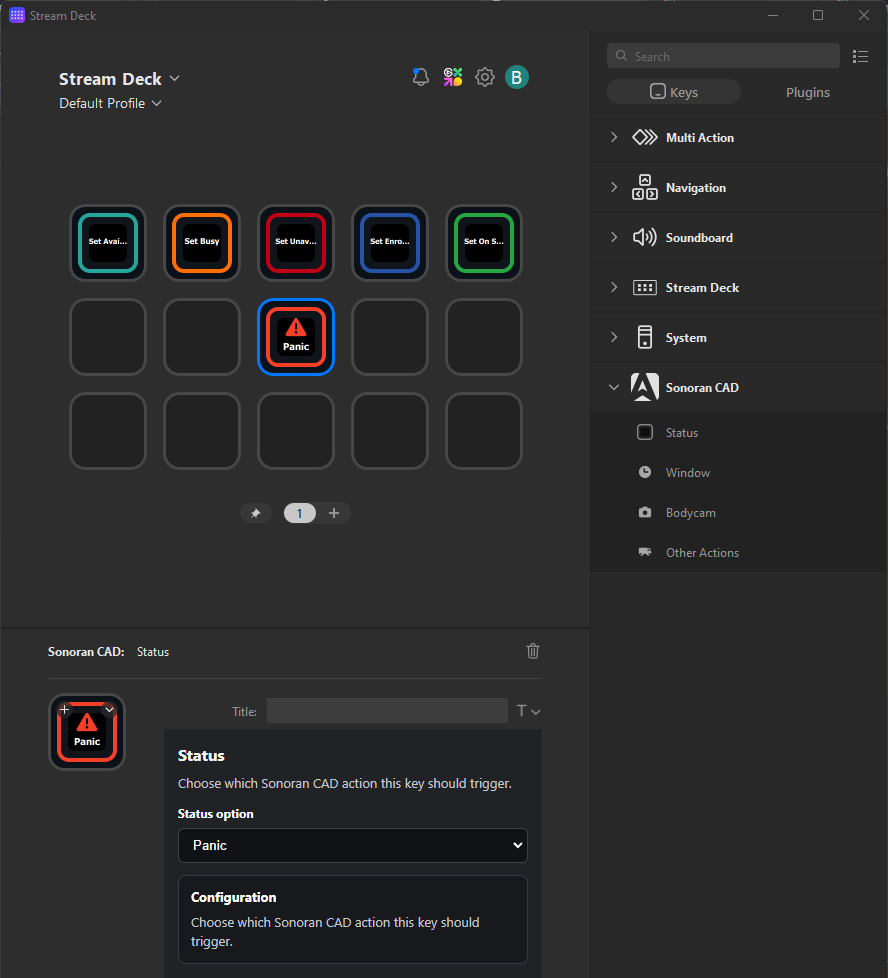The height and width of the screenshot is (978, 888).
Task: Click the notifications bell icon
Action: (421, 77)
